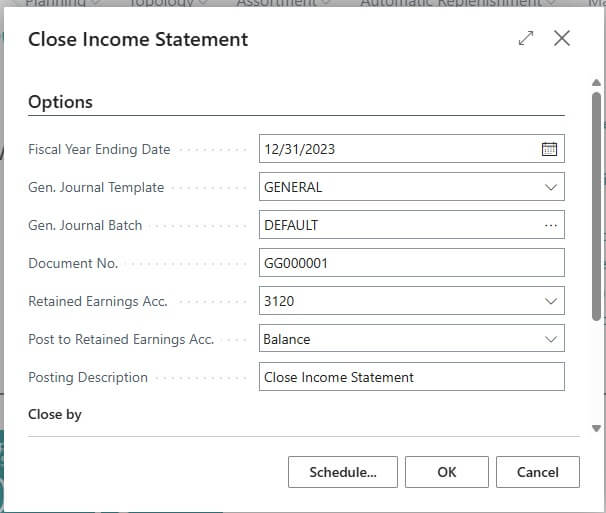The height and width of the screenshot is (513, 606).
Task: Close the Close Income Statement dialog
Action: tap(562, 38)
